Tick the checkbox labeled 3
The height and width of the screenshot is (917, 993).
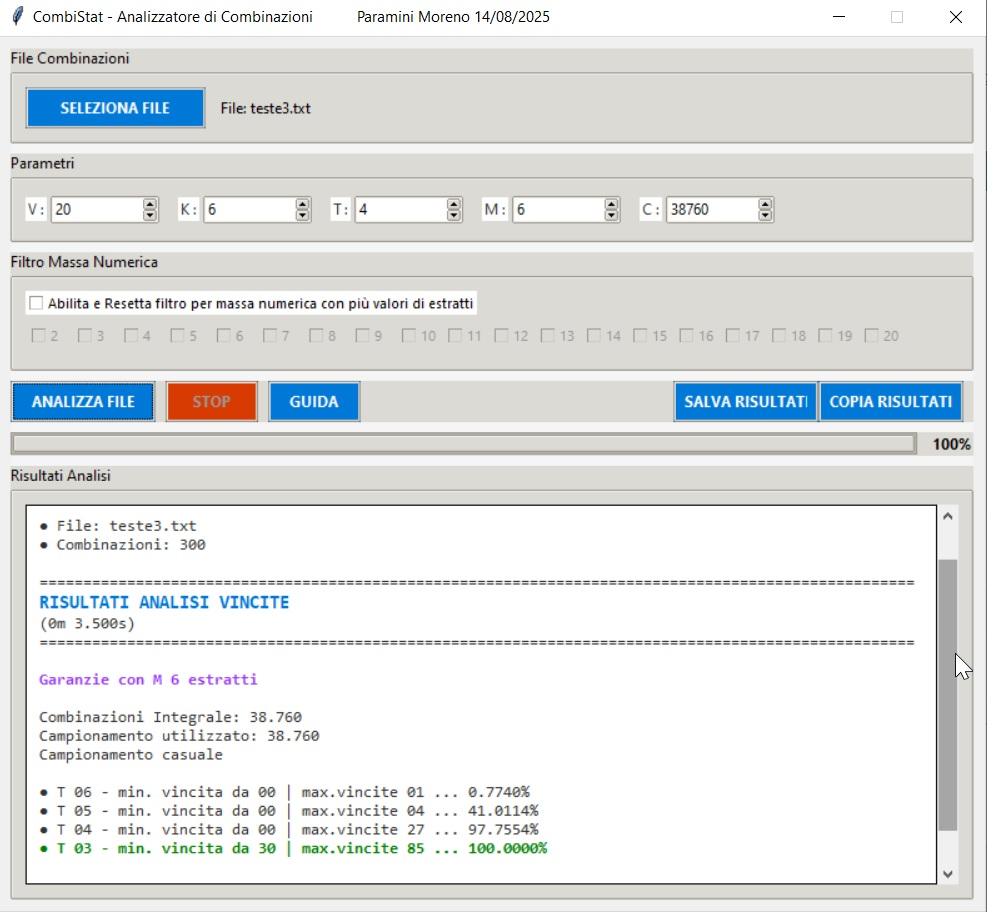pos(84,337)
